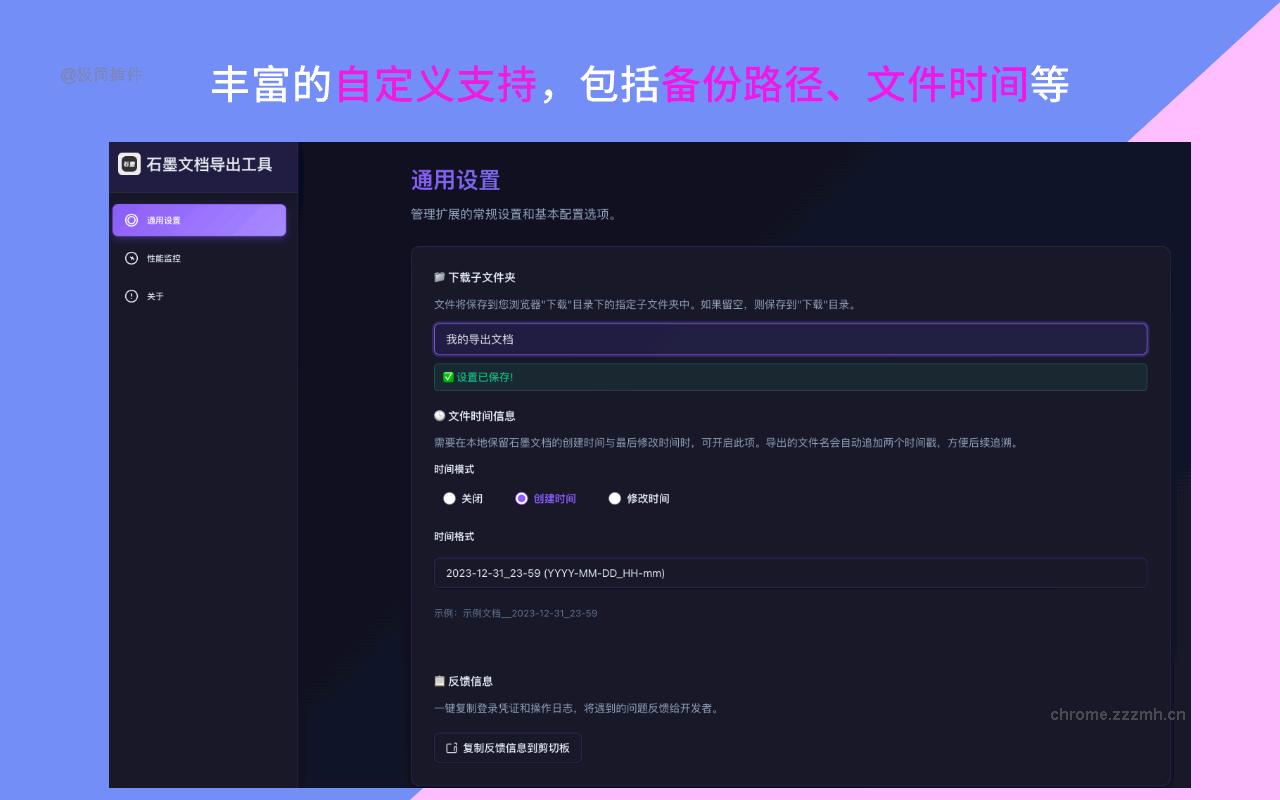Click the green checkmark icon by 设置已保存
The width and height of the screenshot is (1280, 800).
click(x=448, y=377)
